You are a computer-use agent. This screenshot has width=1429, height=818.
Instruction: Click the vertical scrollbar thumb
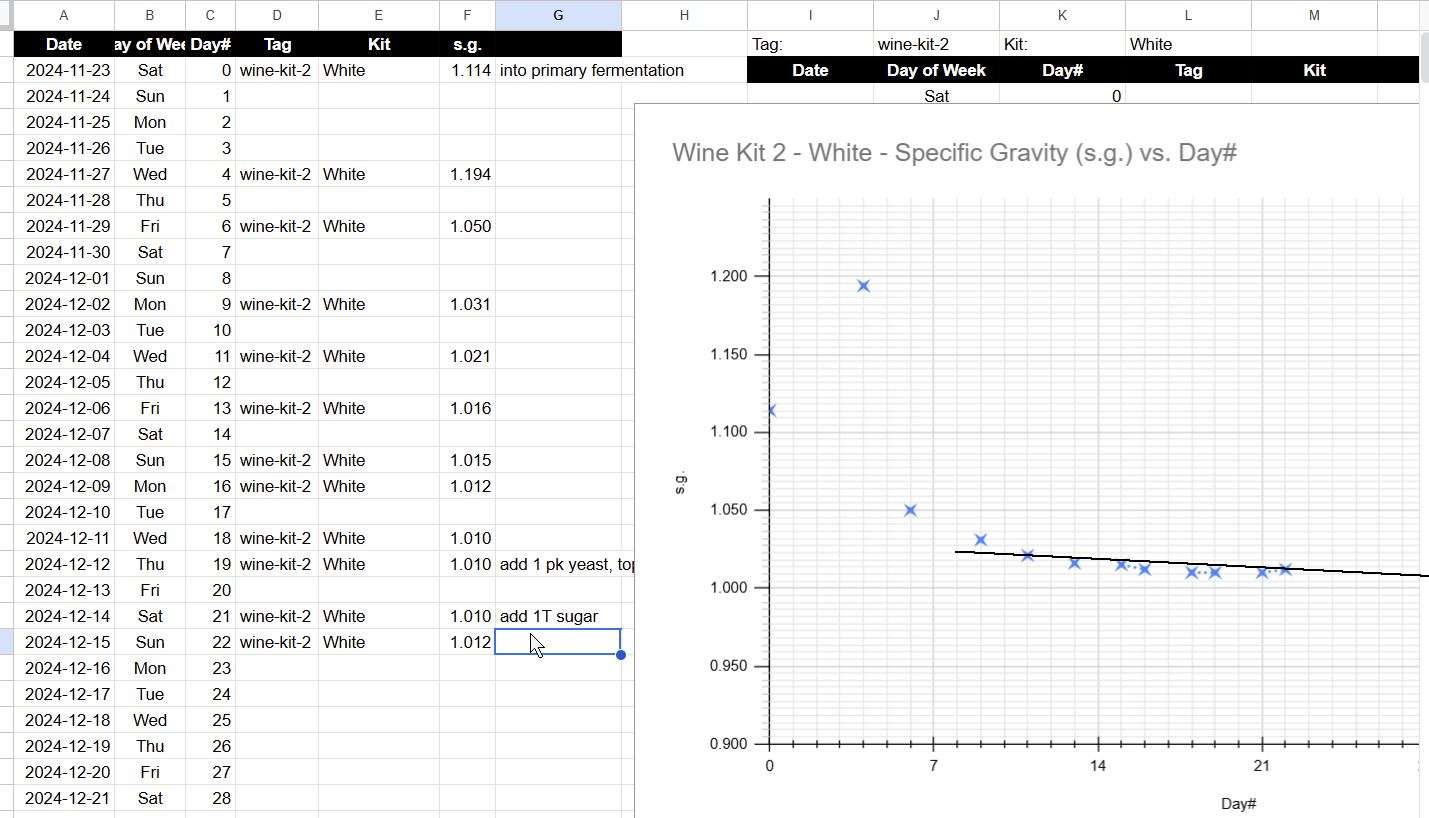coord(1423,60)
